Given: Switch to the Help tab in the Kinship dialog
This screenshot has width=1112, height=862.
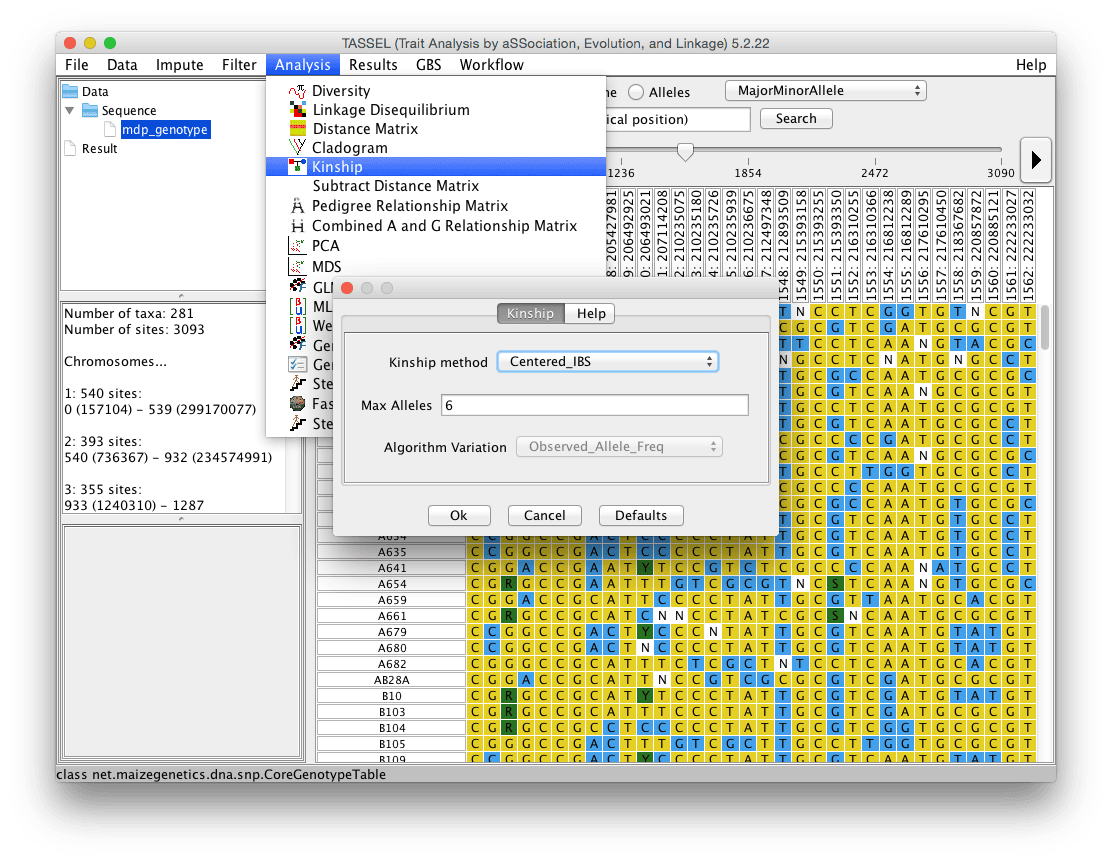Looking at the screenshot, I should point(591,314).
